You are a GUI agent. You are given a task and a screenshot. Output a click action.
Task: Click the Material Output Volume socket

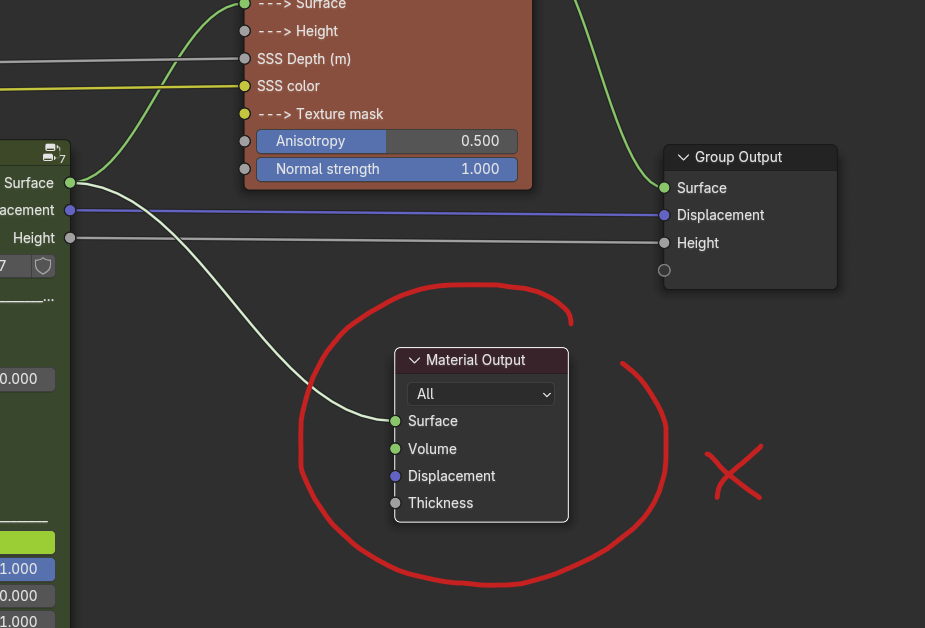click(395, 449)
